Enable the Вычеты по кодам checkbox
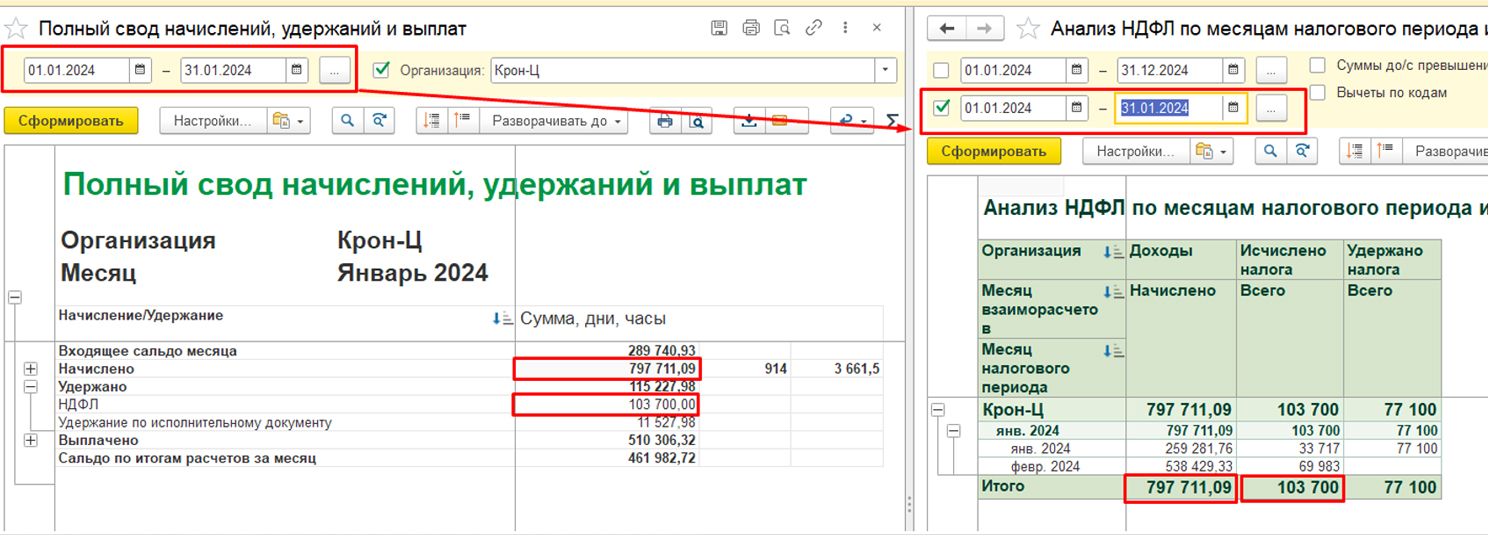Viewport: 1488px width, 559px height. pyautogui.click(x=1318, y=92)
